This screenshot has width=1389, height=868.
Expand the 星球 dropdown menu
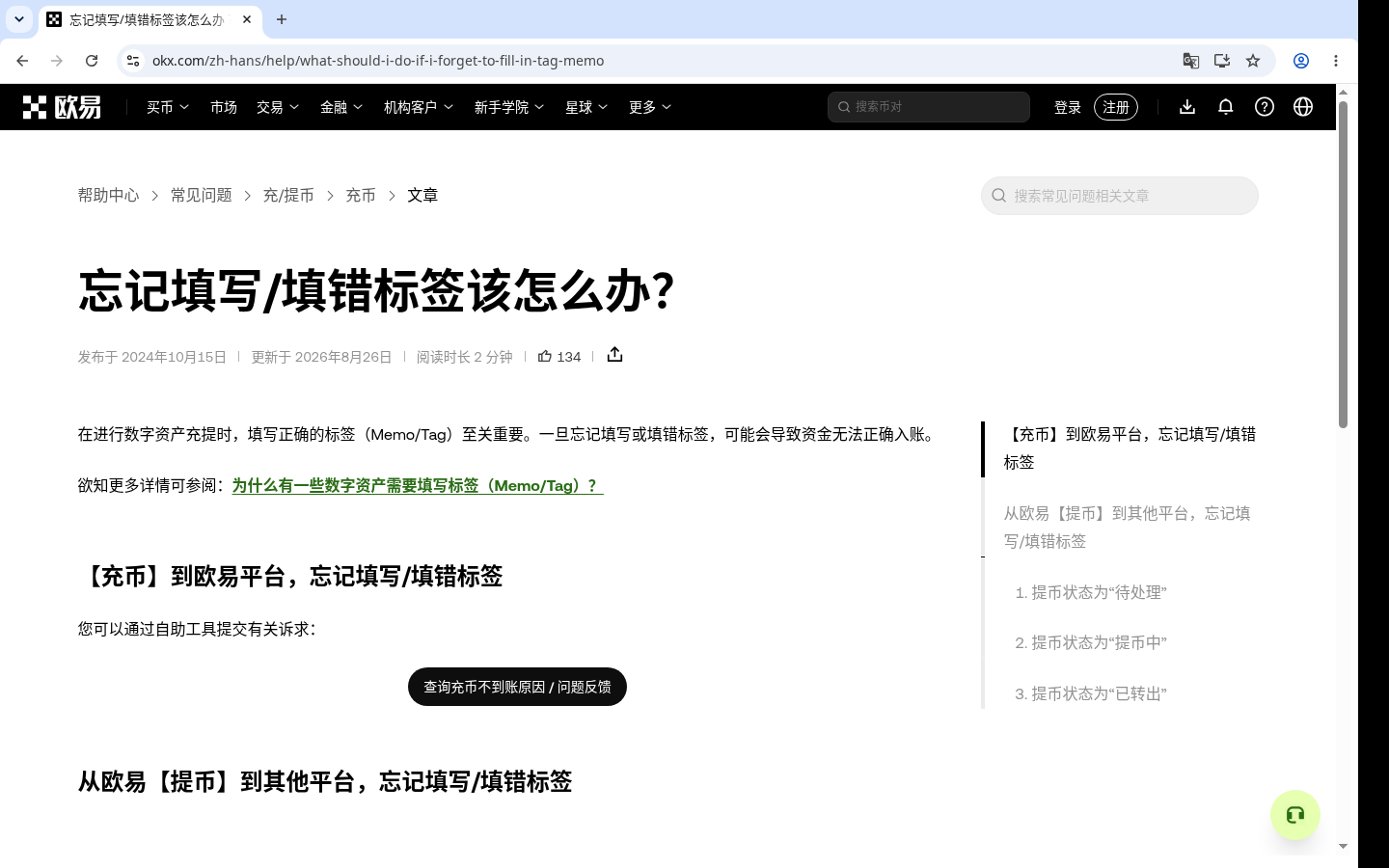(586, 107)
